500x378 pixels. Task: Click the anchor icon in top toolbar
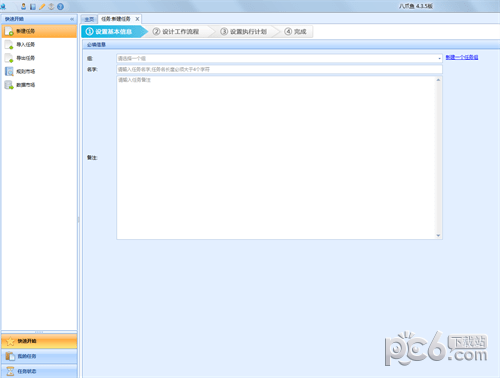[51, 7]
